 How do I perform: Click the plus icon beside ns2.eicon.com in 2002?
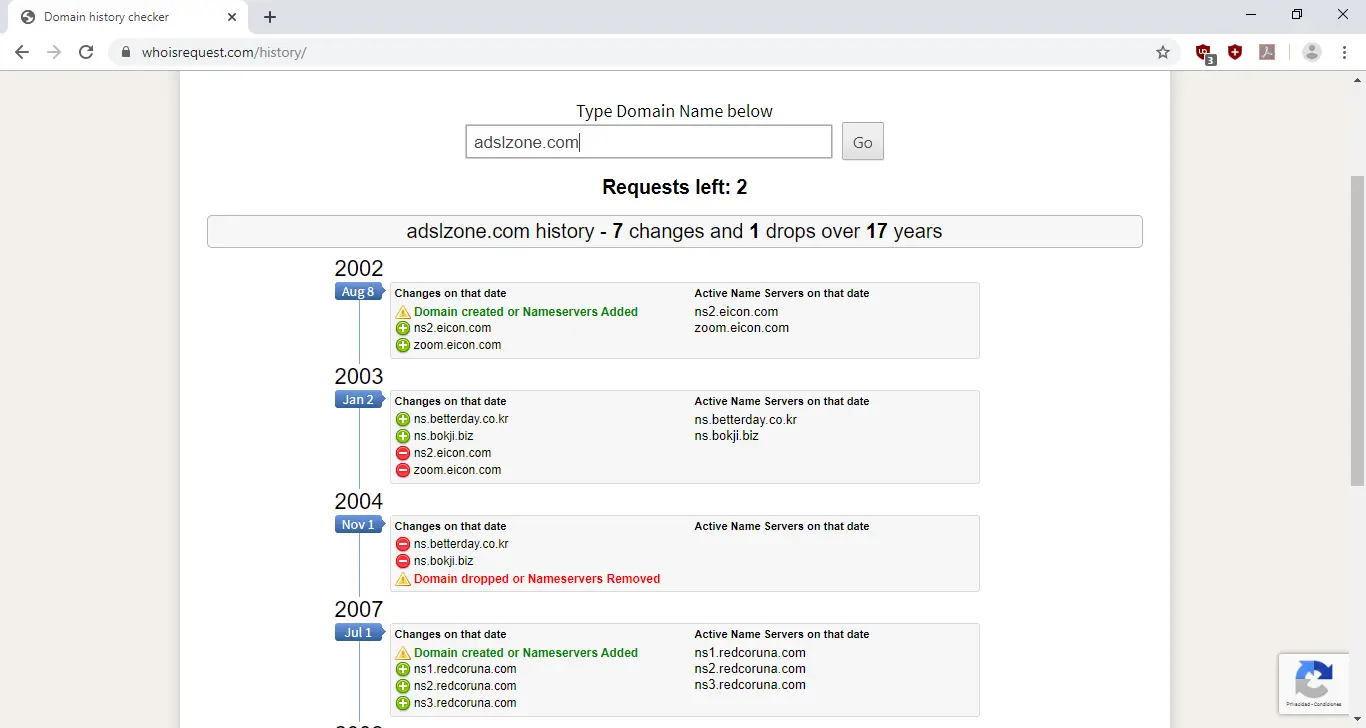point(403,328)
